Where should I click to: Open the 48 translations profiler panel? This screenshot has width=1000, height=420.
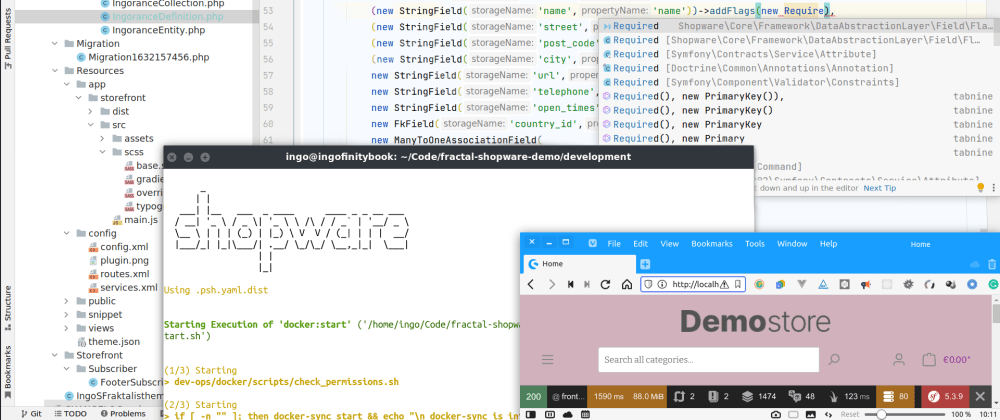pos(802,396)
